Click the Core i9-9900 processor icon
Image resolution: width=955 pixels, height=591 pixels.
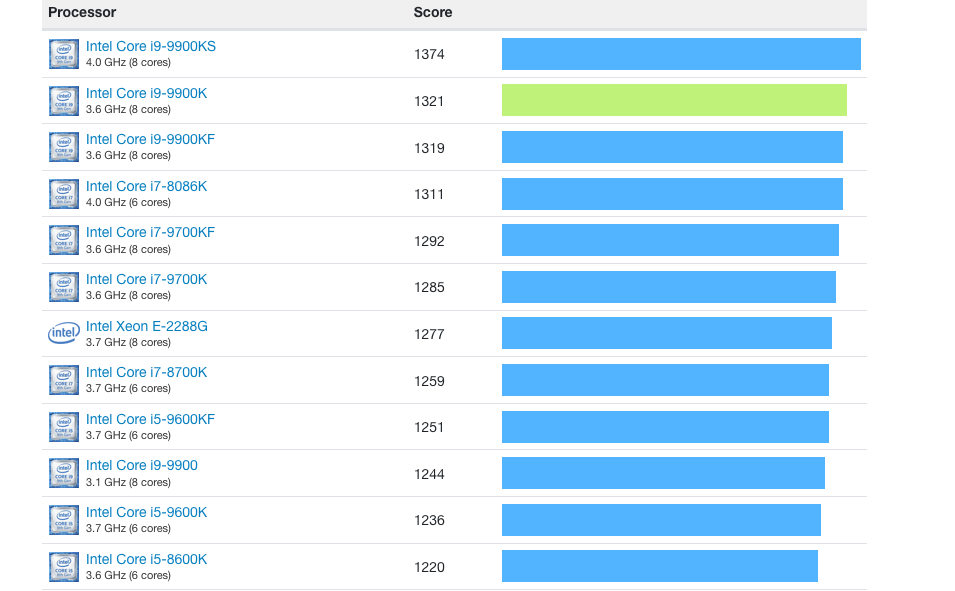(63, 474)
